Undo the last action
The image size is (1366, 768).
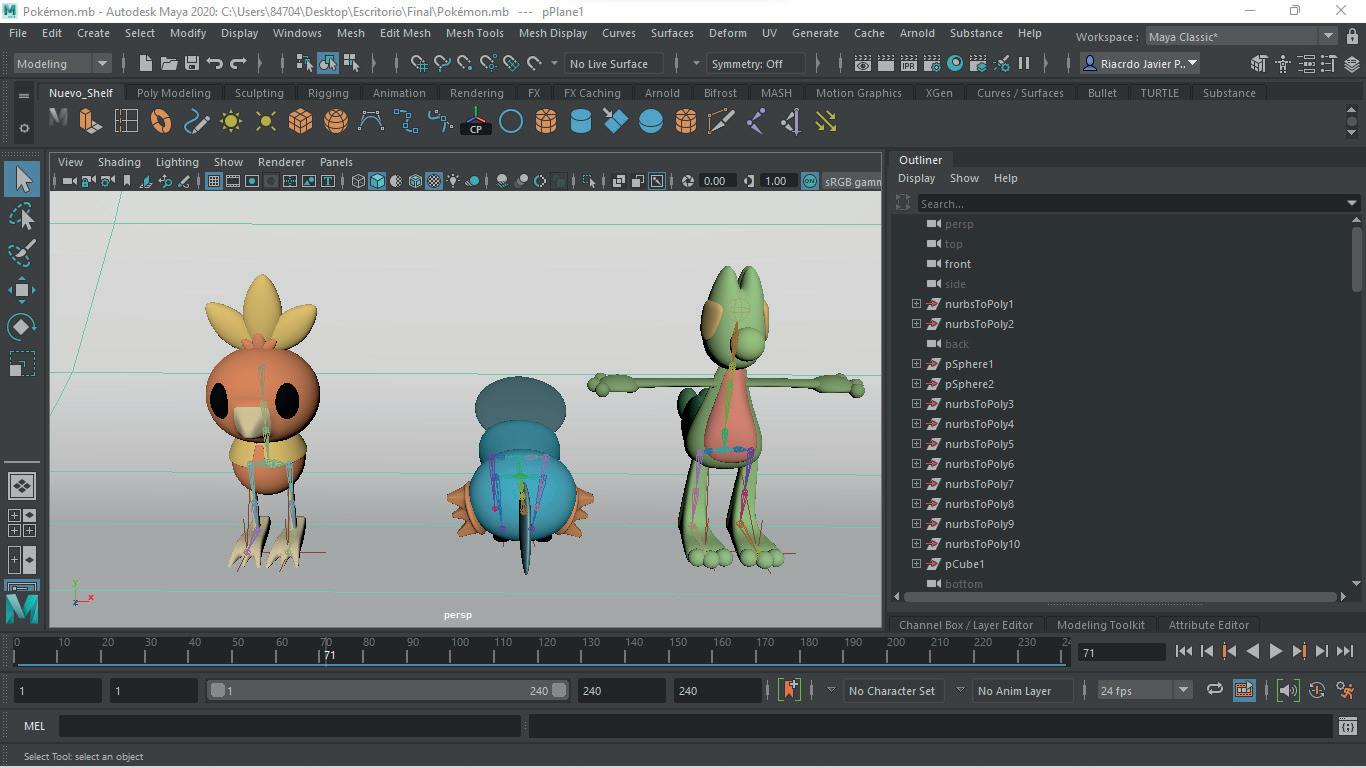tap(215, 63)
